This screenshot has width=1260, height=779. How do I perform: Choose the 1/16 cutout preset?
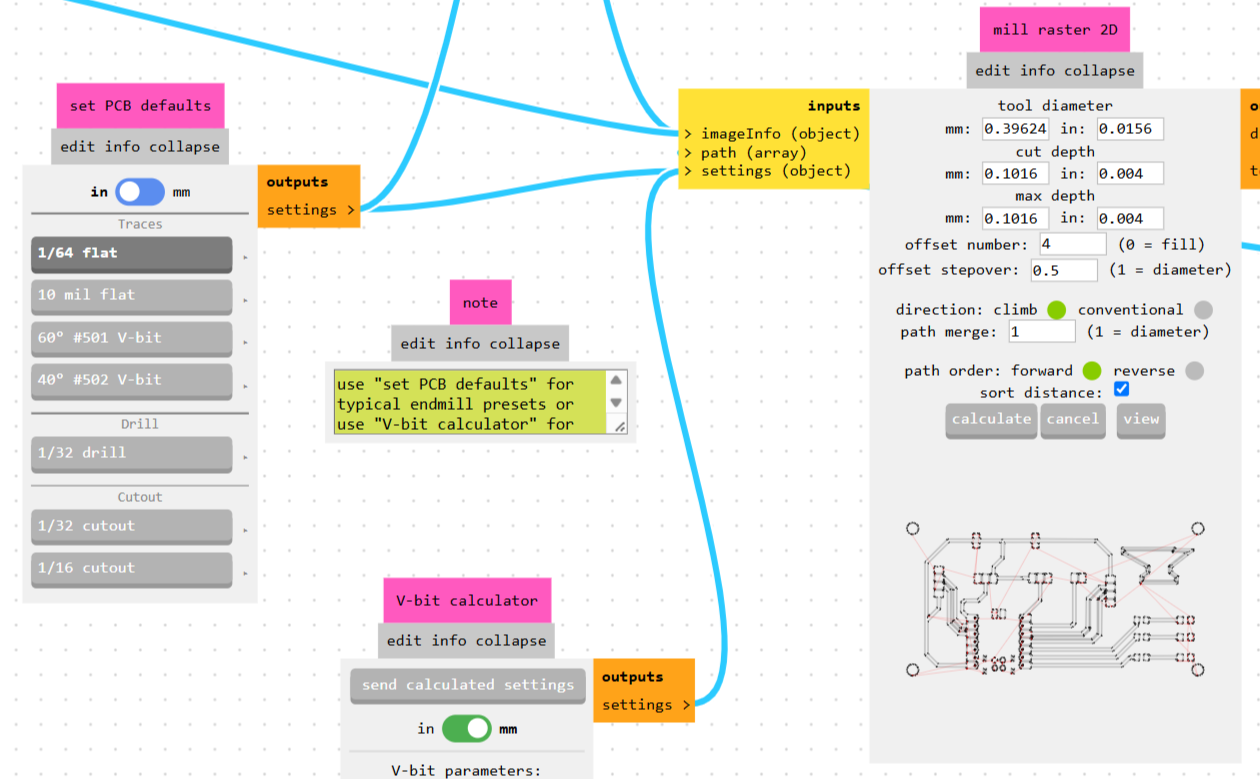pyautogui.click(x=131, y=569)
